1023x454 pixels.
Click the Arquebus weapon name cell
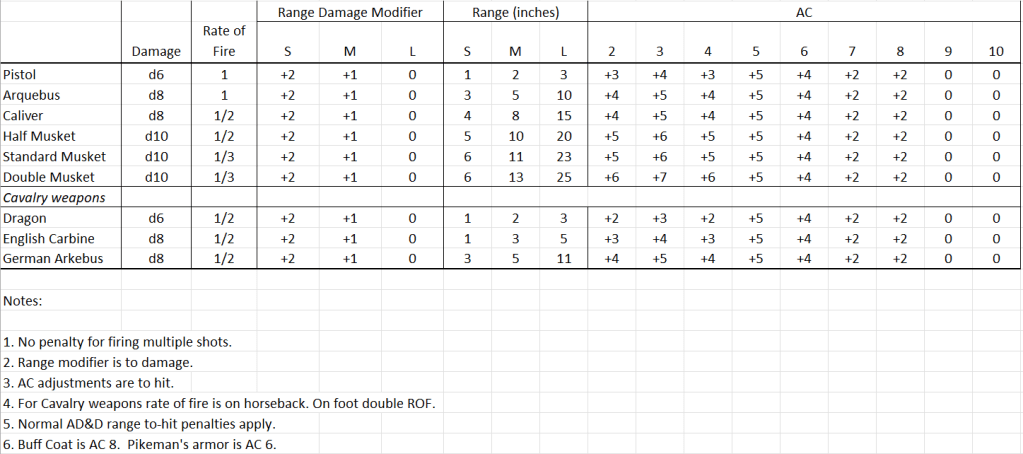click(x=31, y=95)
